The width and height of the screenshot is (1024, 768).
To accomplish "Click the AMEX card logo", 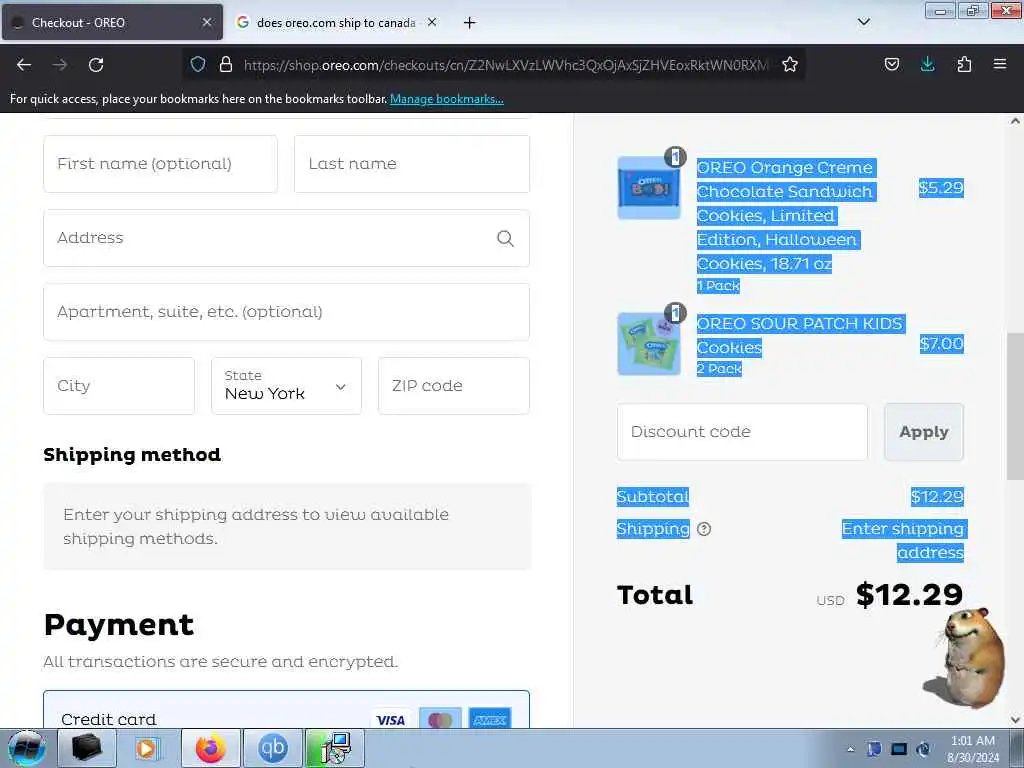I will pyautogui.click(x=490, y=720).
